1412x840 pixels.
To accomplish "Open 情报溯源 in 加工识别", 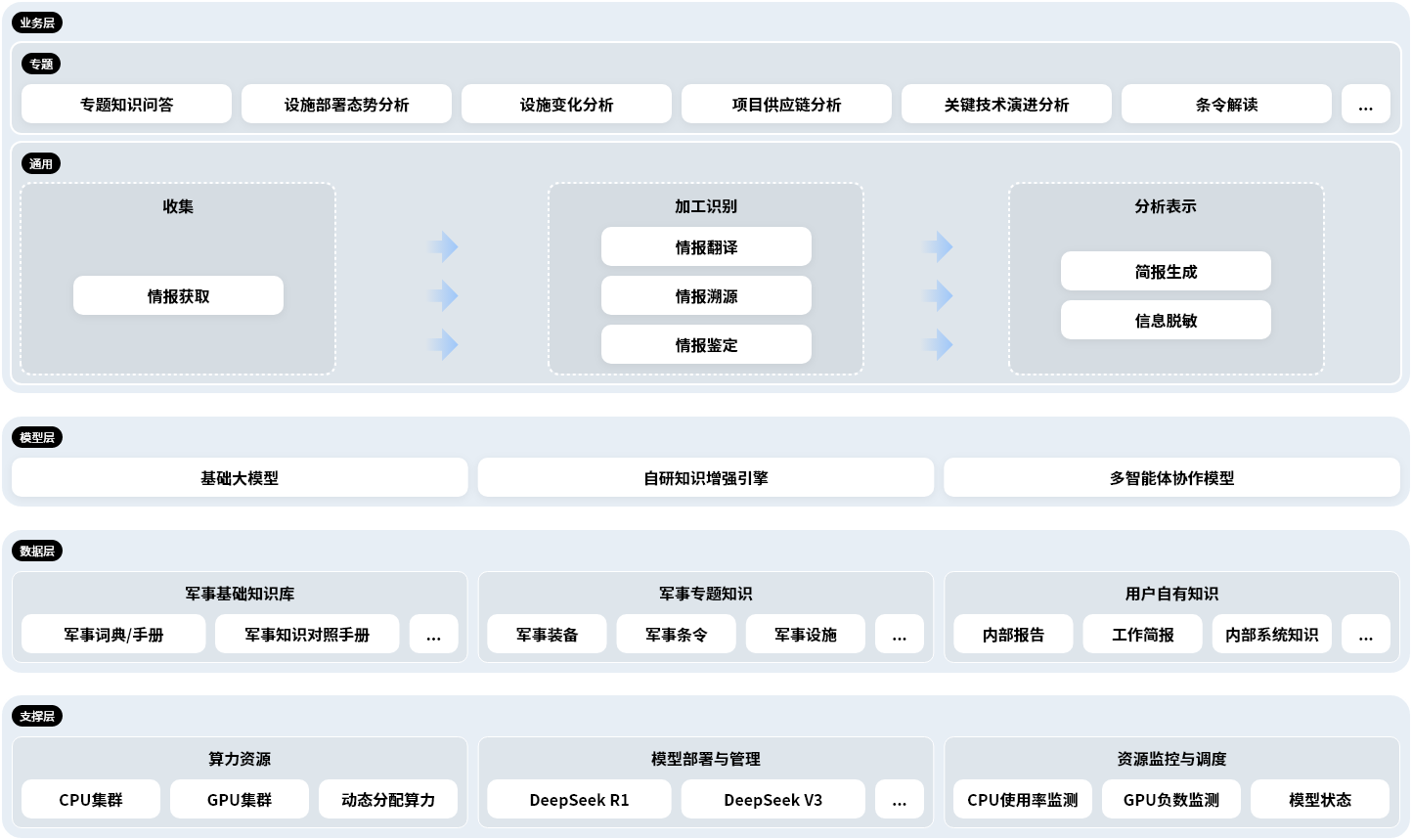I will tap(706, 296).
